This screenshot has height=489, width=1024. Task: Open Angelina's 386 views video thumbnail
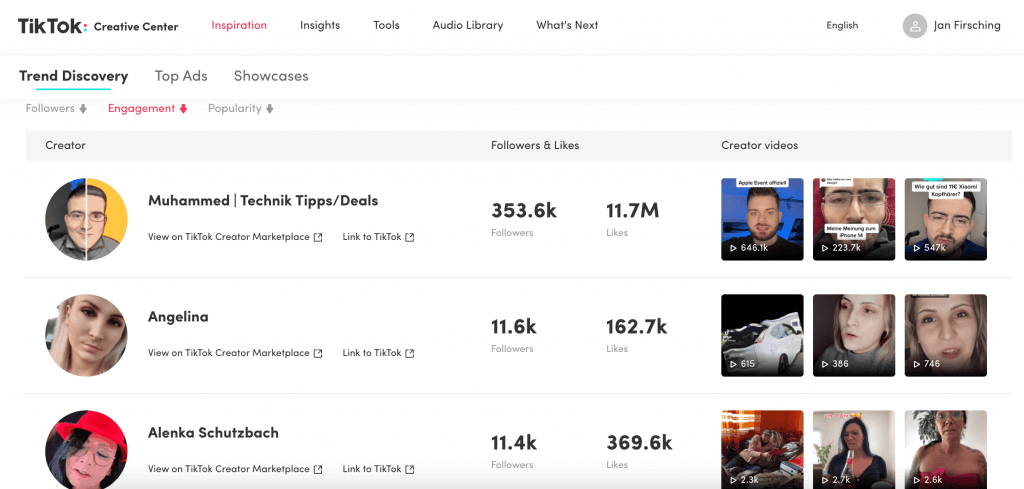pos(854,336)
